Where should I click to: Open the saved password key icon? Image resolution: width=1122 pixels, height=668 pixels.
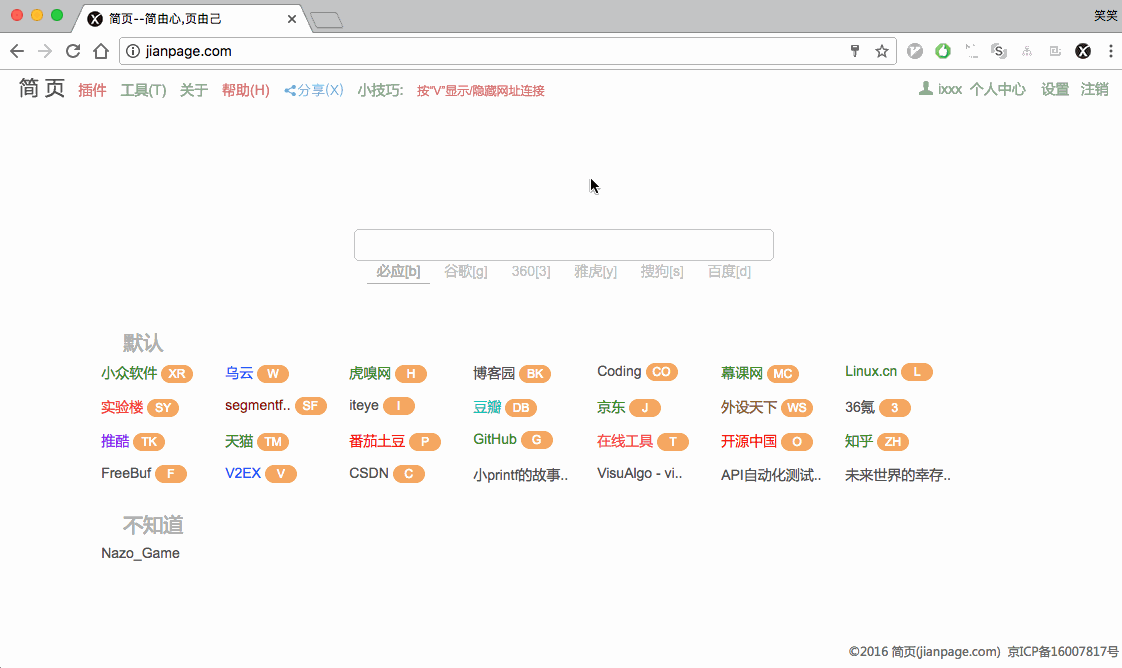[854, 51]
